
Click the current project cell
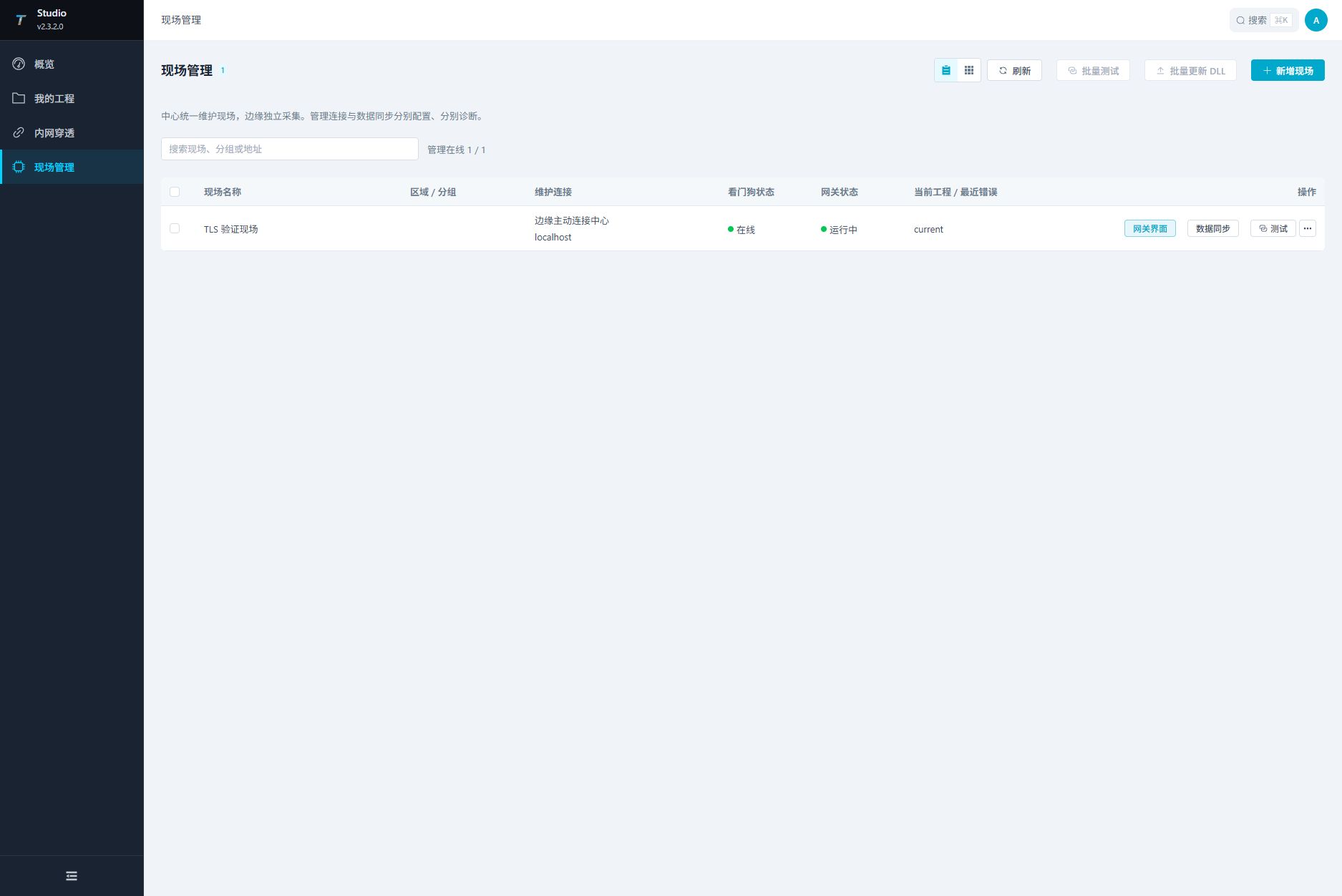[x=928, y=229]
